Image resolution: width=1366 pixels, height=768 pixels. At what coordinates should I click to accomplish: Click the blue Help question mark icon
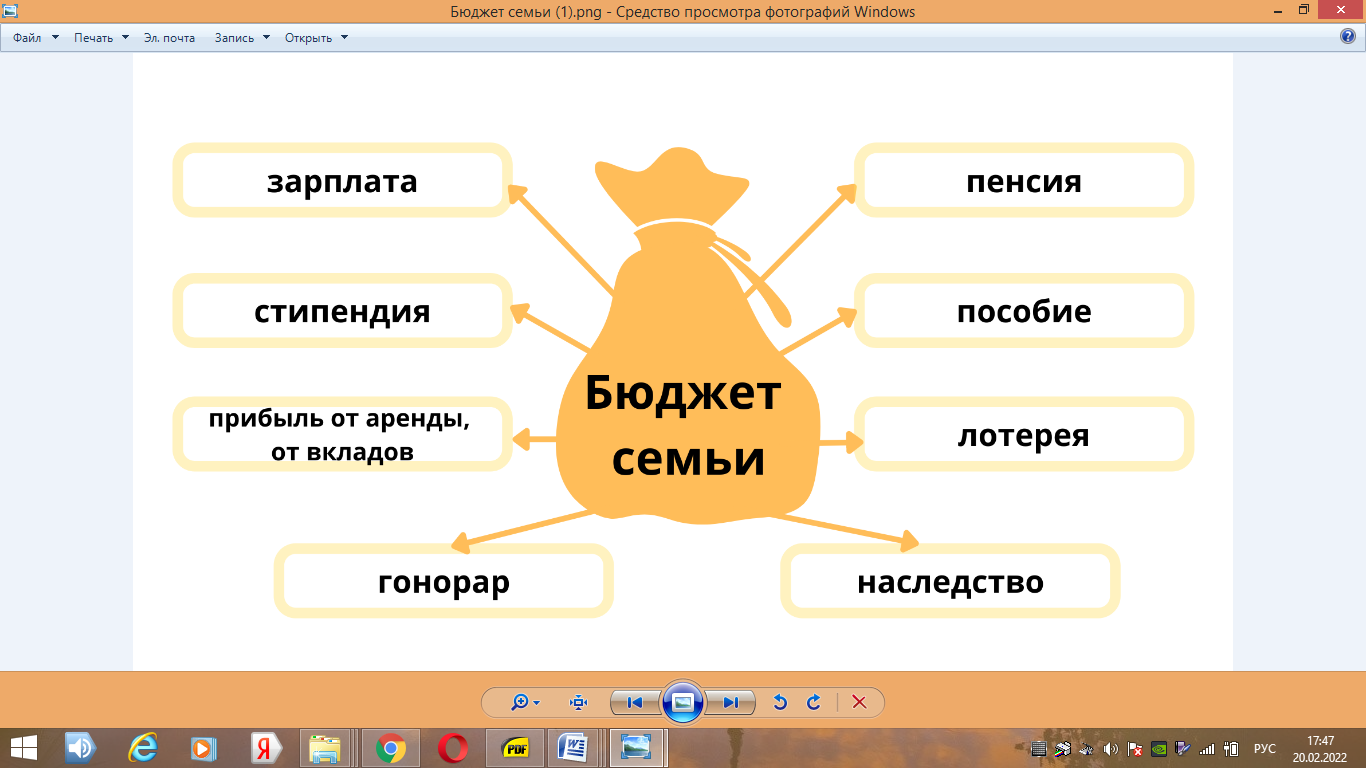click(x=1348, y=37)
